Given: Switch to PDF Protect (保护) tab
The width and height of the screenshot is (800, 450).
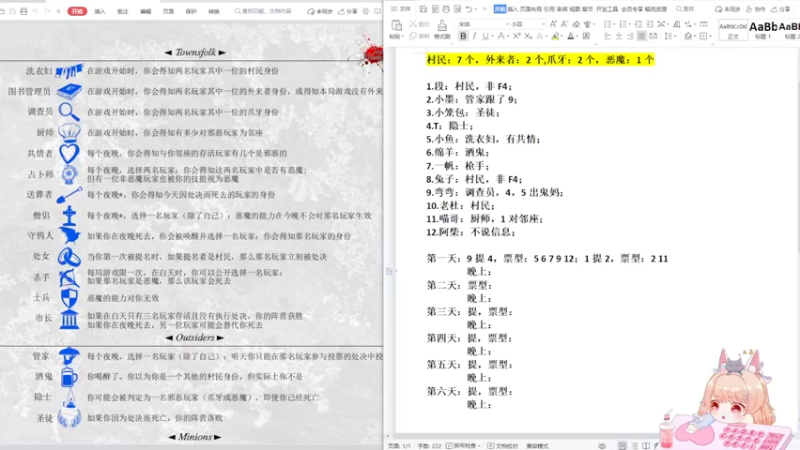Looking at the screenshot, I should coord(191,11).
